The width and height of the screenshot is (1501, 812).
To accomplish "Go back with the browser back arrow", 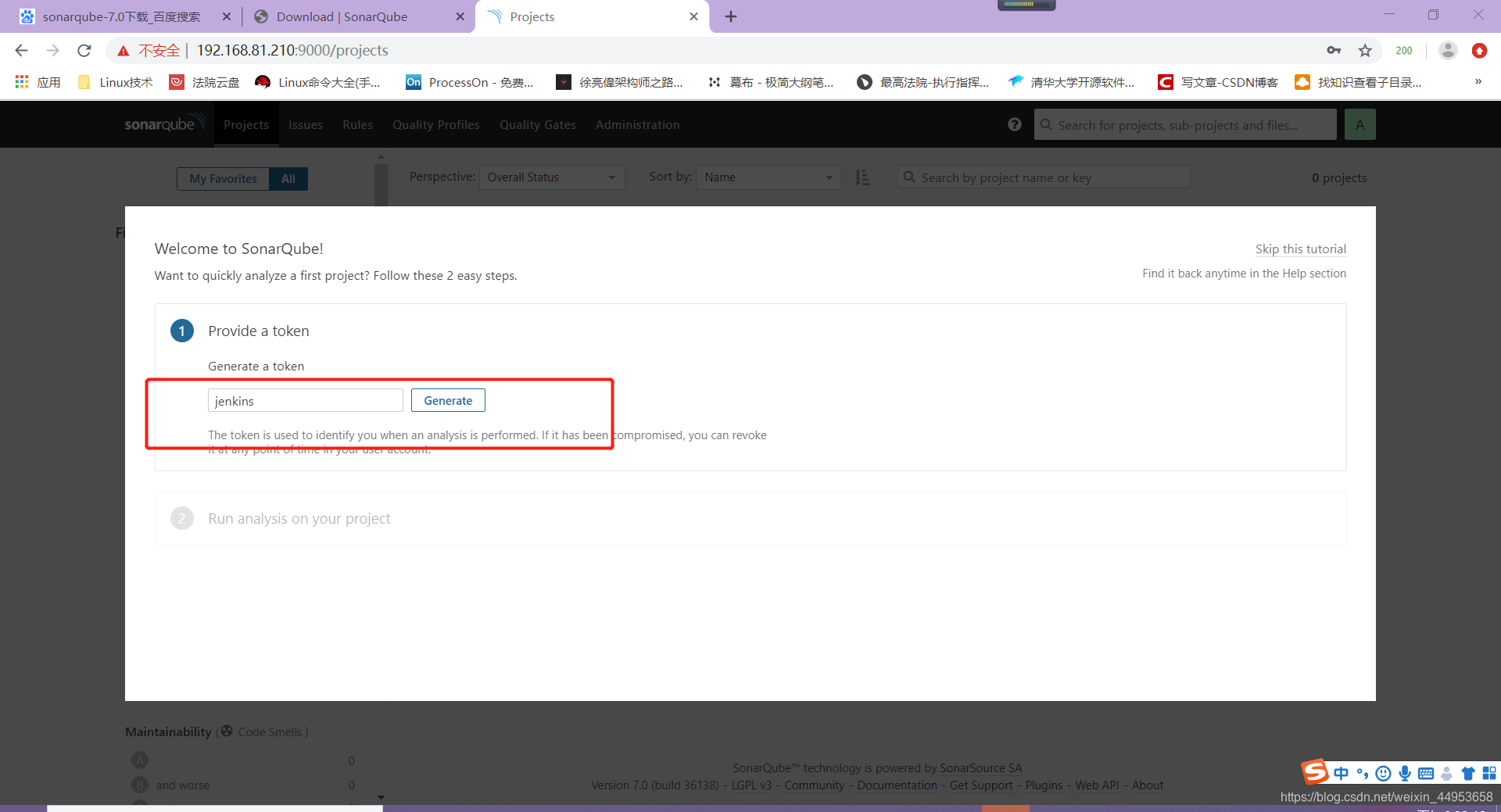I will point(21,50).
